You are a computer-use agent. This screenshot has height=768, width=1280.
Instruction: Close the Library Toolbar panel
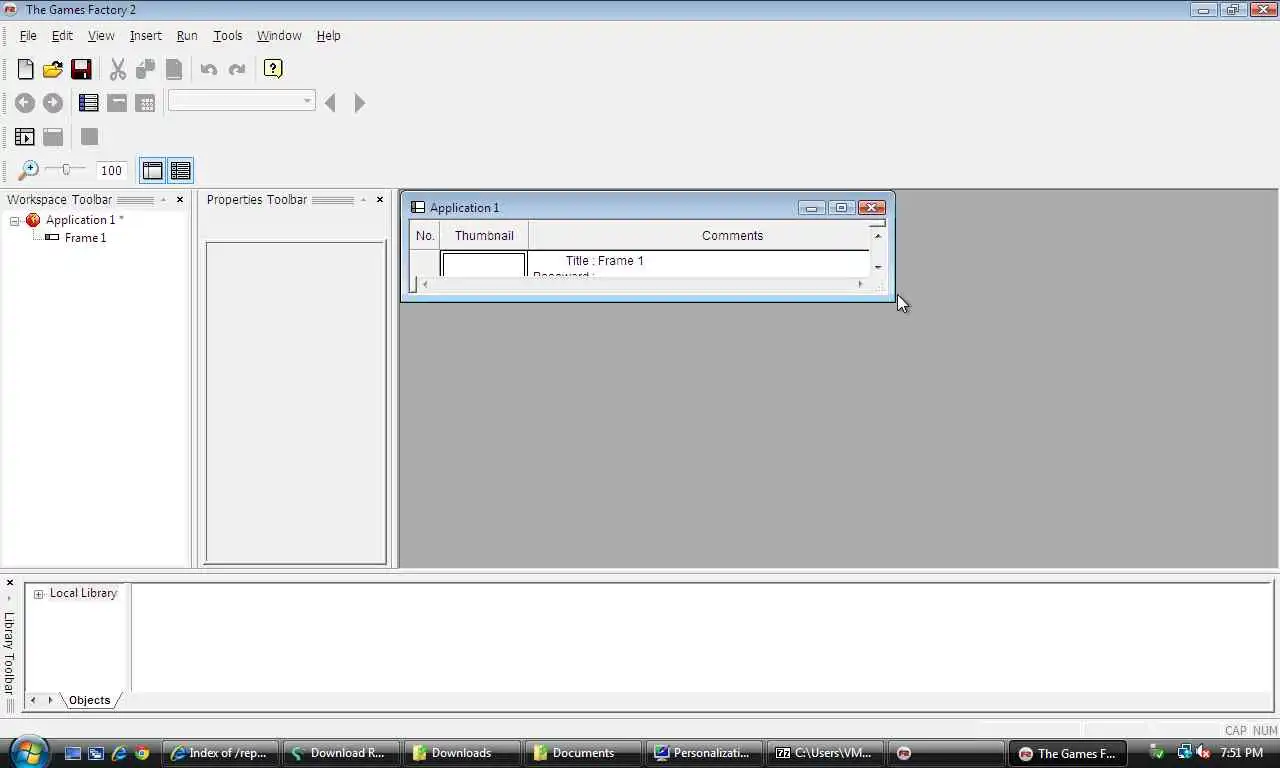pos(10,583)
